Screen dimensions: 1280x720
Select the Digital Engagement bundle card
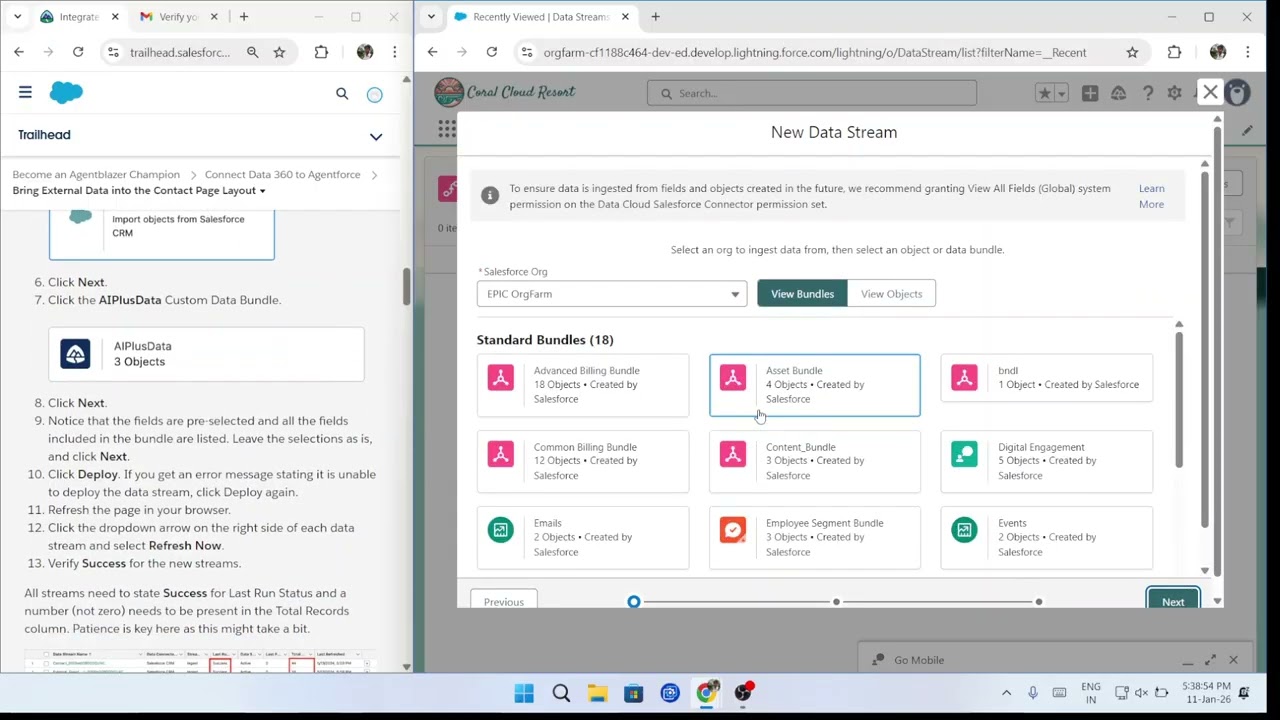point(1047,461)
